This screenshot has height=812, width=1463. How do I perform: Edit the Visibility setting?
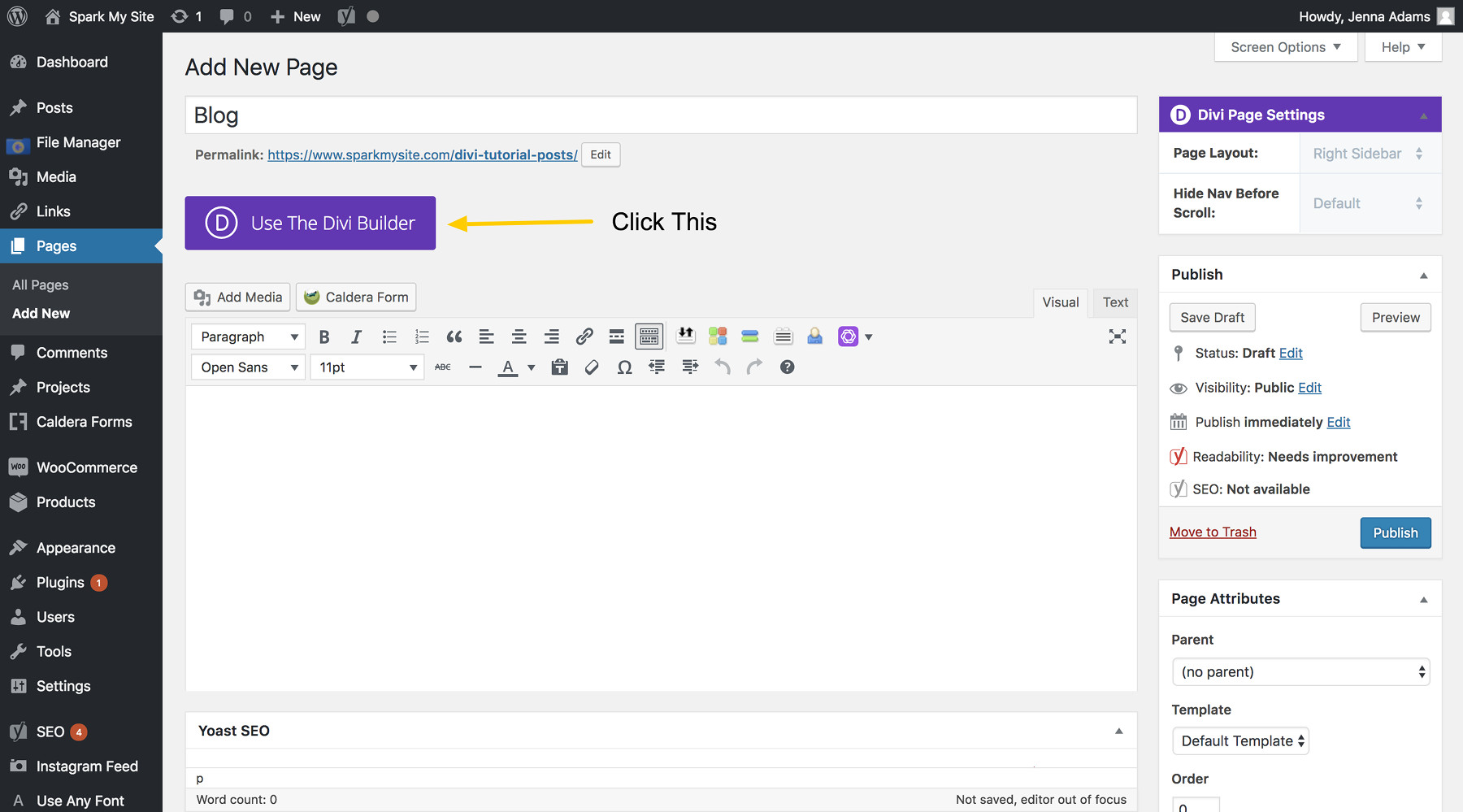[1309, 388]
